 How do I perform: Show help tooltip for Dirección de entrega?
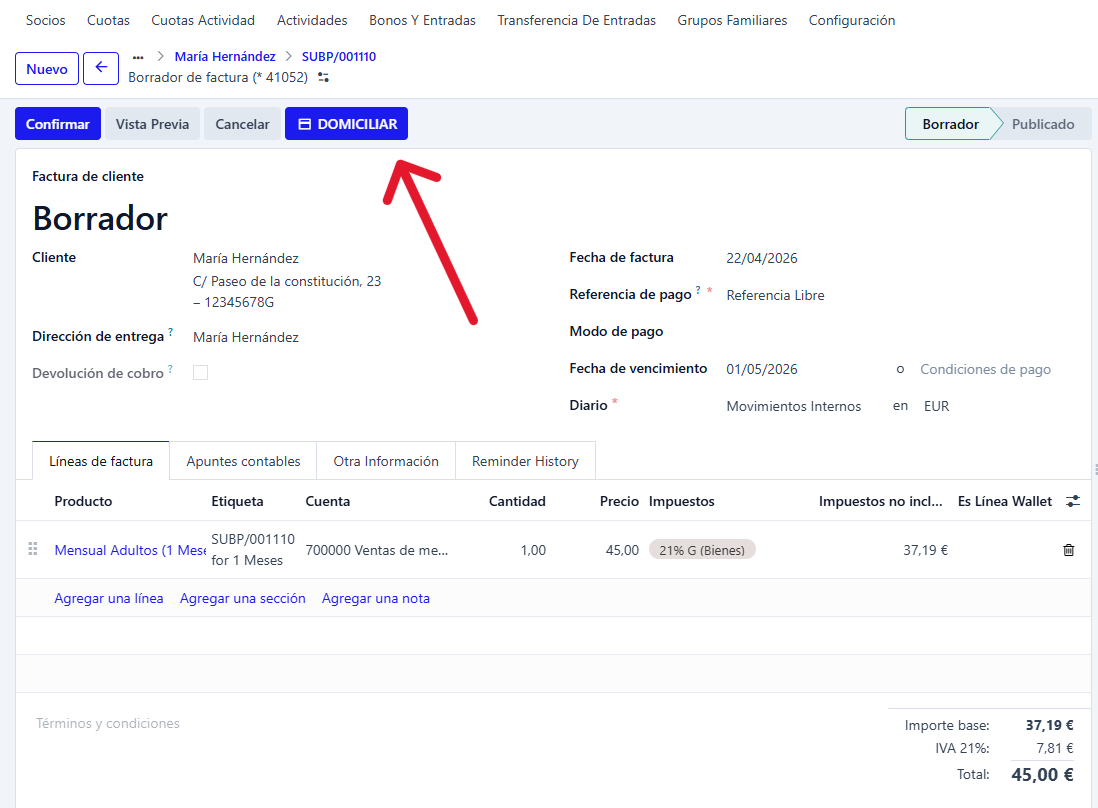[171, 333]
